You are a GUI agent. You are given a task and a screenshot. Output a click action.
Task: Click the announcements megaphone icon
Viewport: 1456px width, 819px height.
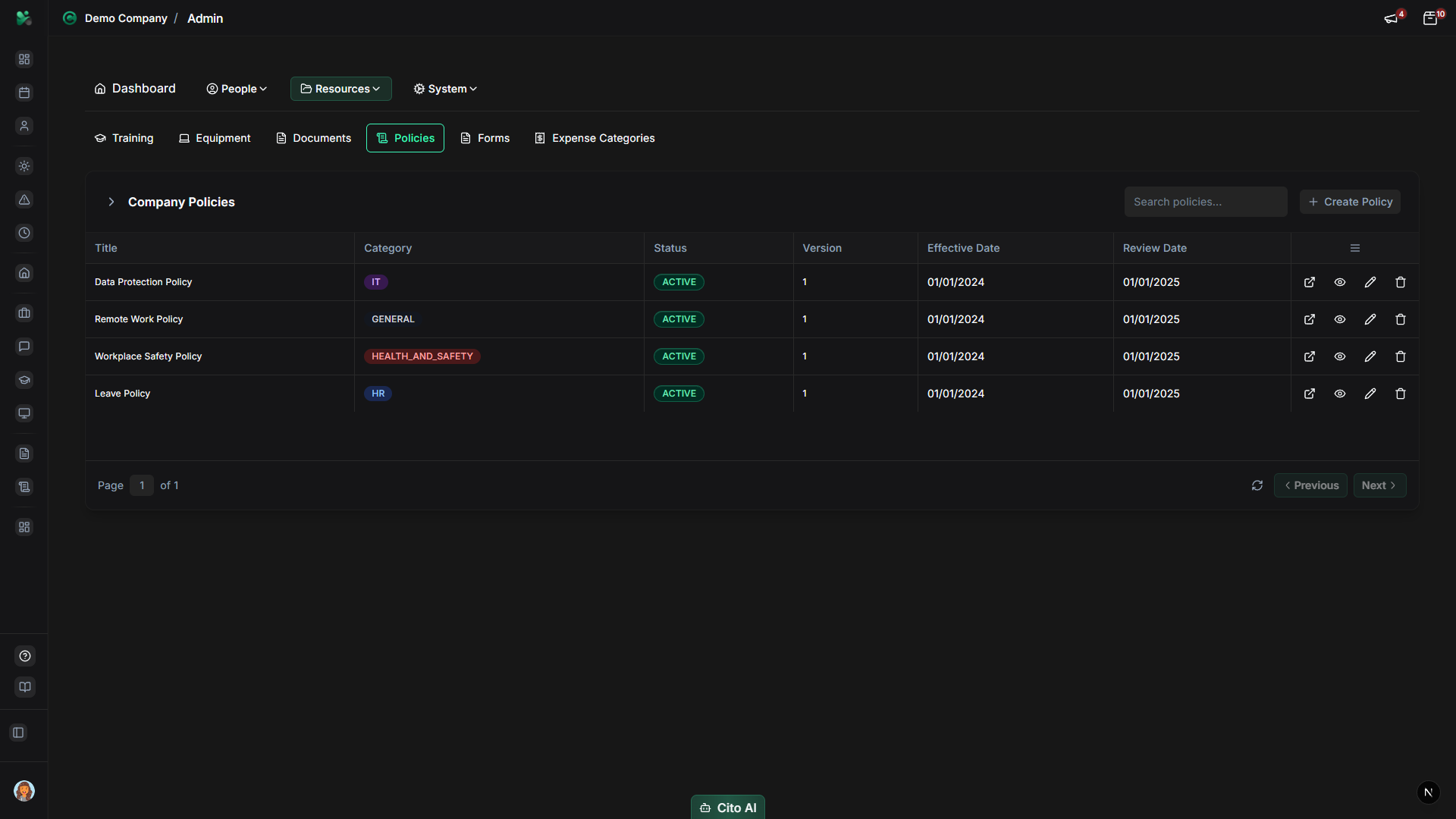1391,18
